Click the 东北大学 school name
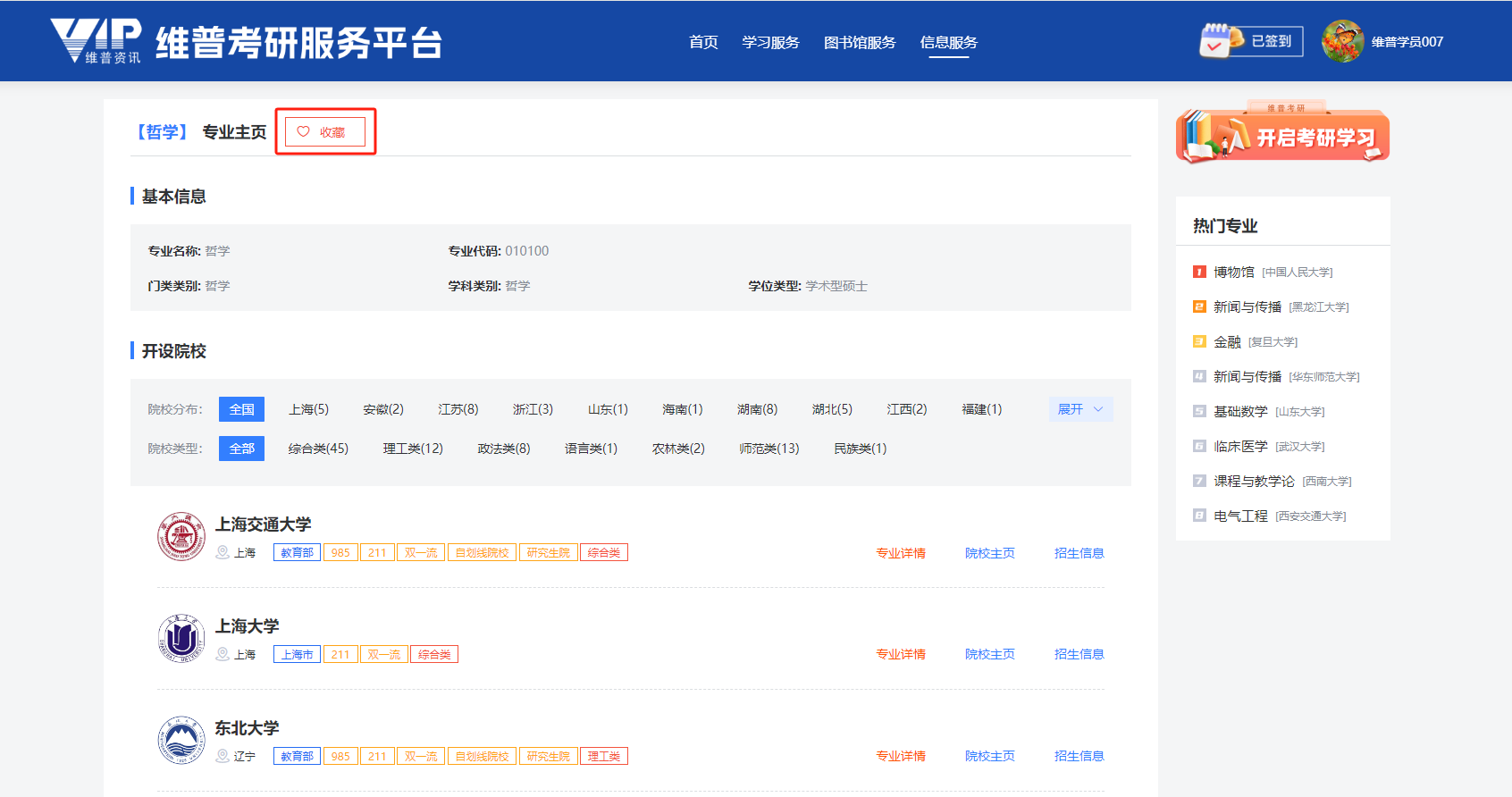The height and width of the screenshot is (797, 1512). tap(247, 728)
